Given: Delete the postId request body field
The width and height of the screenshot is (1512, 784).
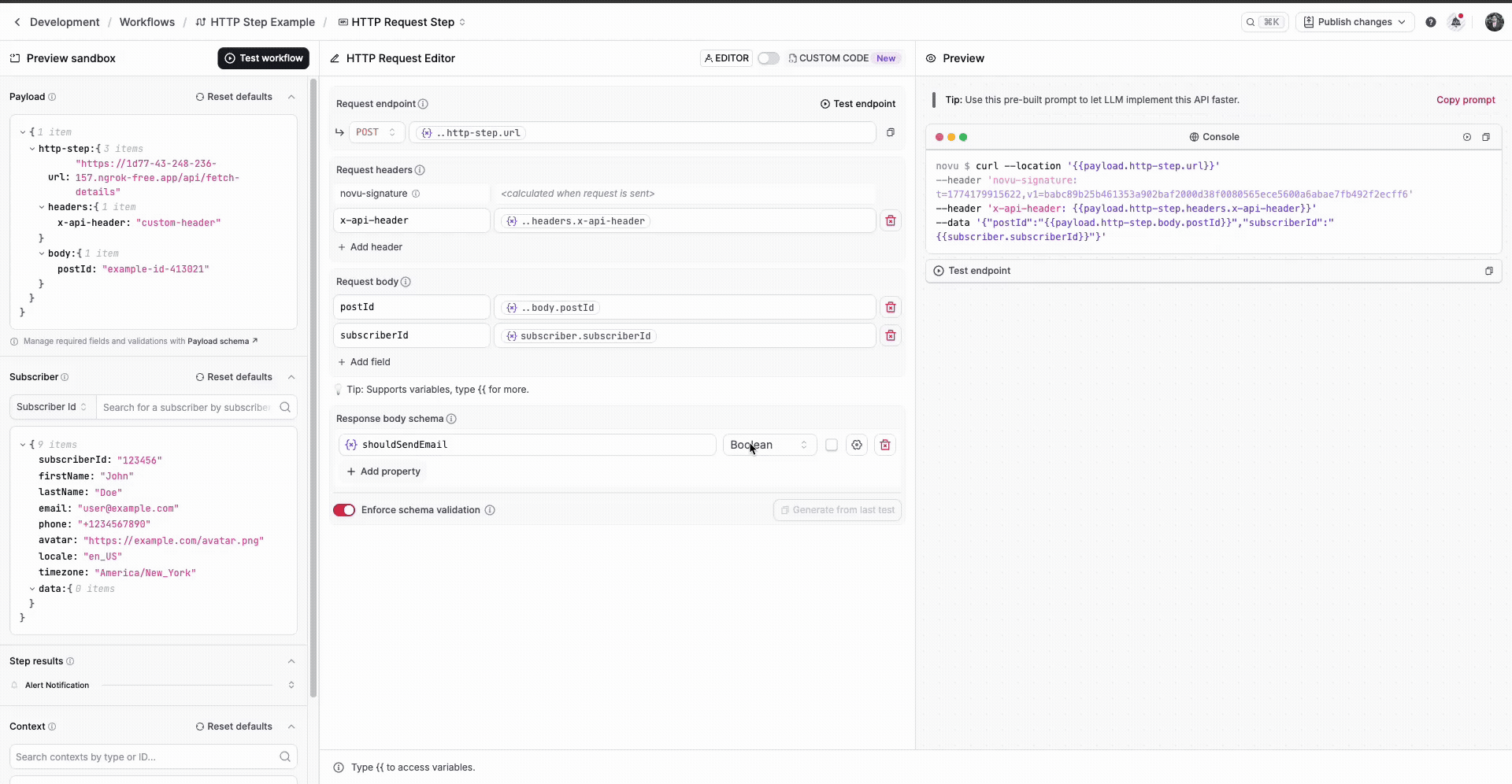Looking at the screenshot, I should point(891,307).
